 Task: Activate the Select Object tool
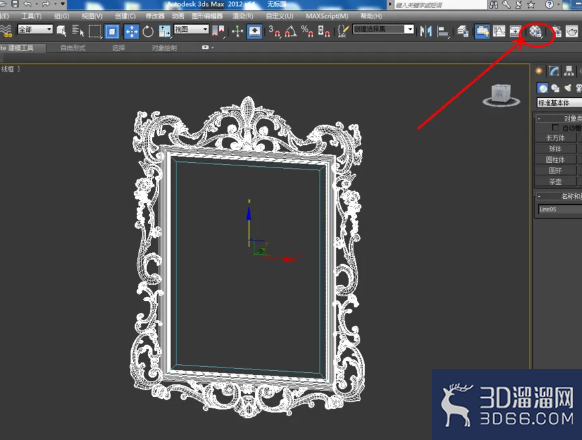click(x=62, y=31)
